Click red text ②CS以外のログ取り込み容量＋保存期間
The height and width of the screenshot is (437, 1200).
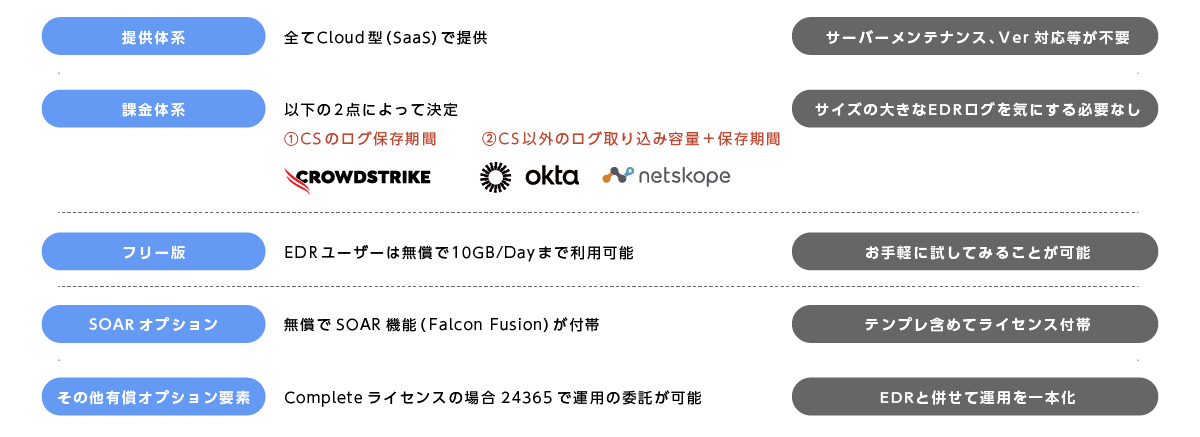(631, 139)
